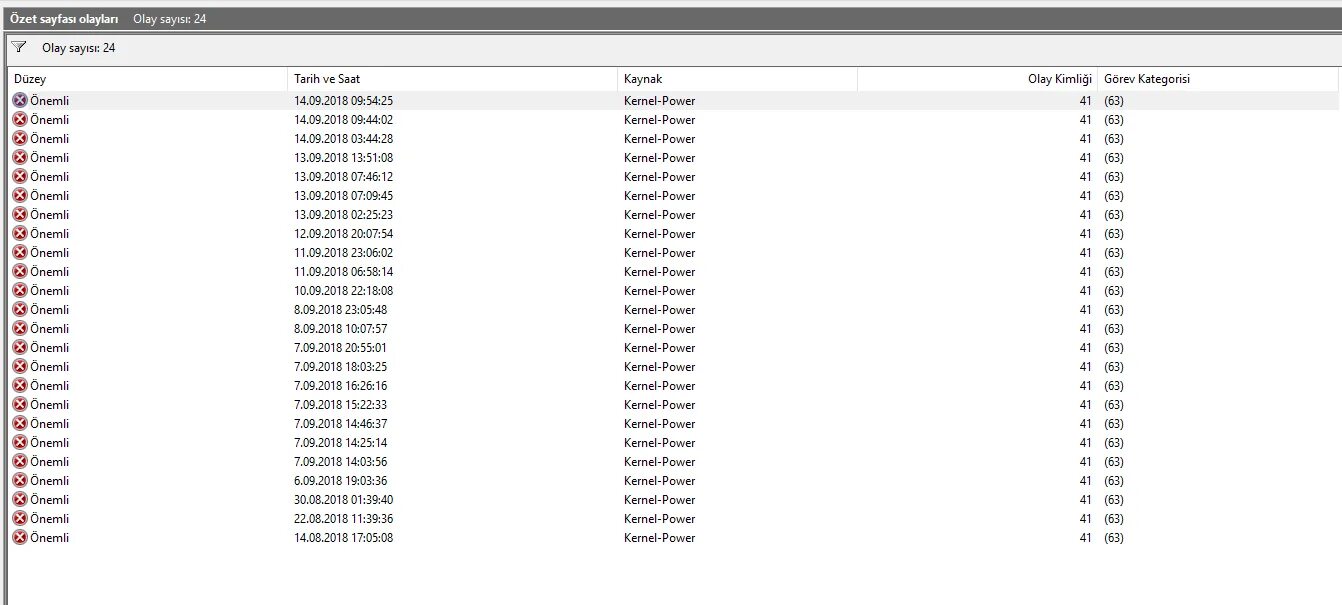The width and height of the screenshot is (1342, 605).
Task: Click error icon of 22.08.2018 11:39:36 event
Action: [20, 518]
